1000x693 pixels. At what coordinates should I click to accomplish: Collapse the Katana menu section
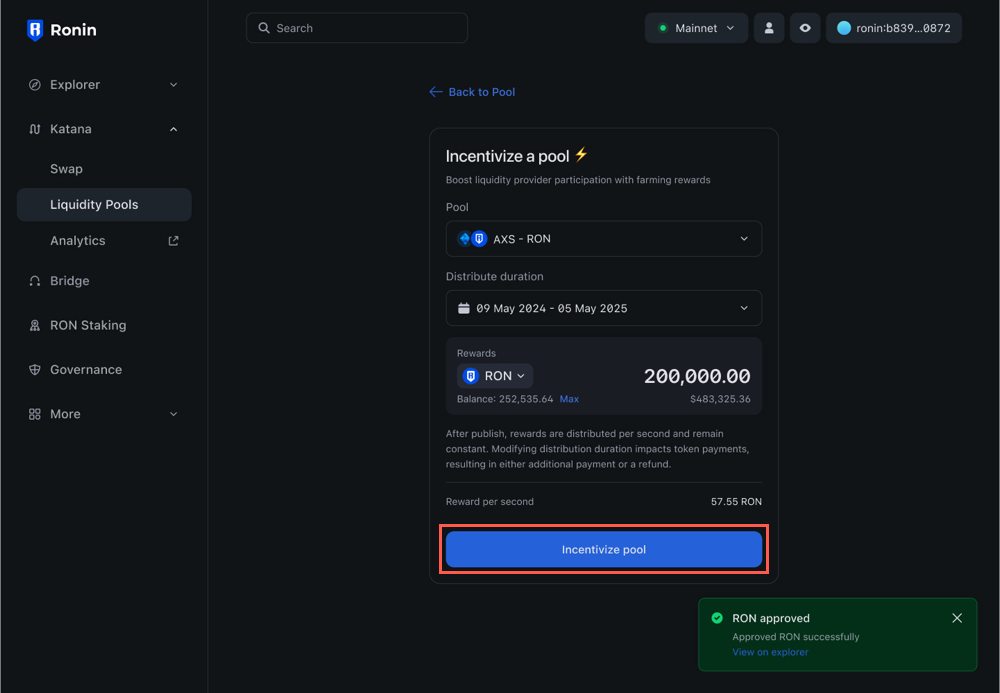(173, 129)
